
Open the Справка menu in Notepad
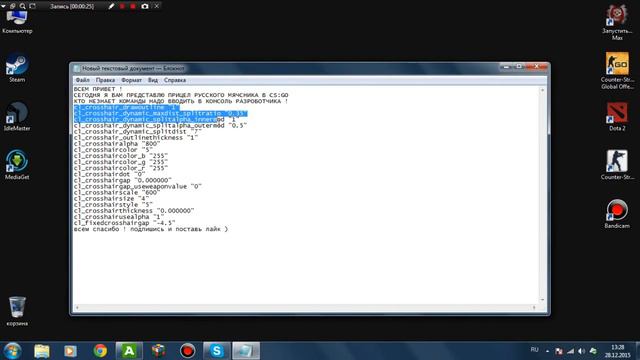coord(175,80)
